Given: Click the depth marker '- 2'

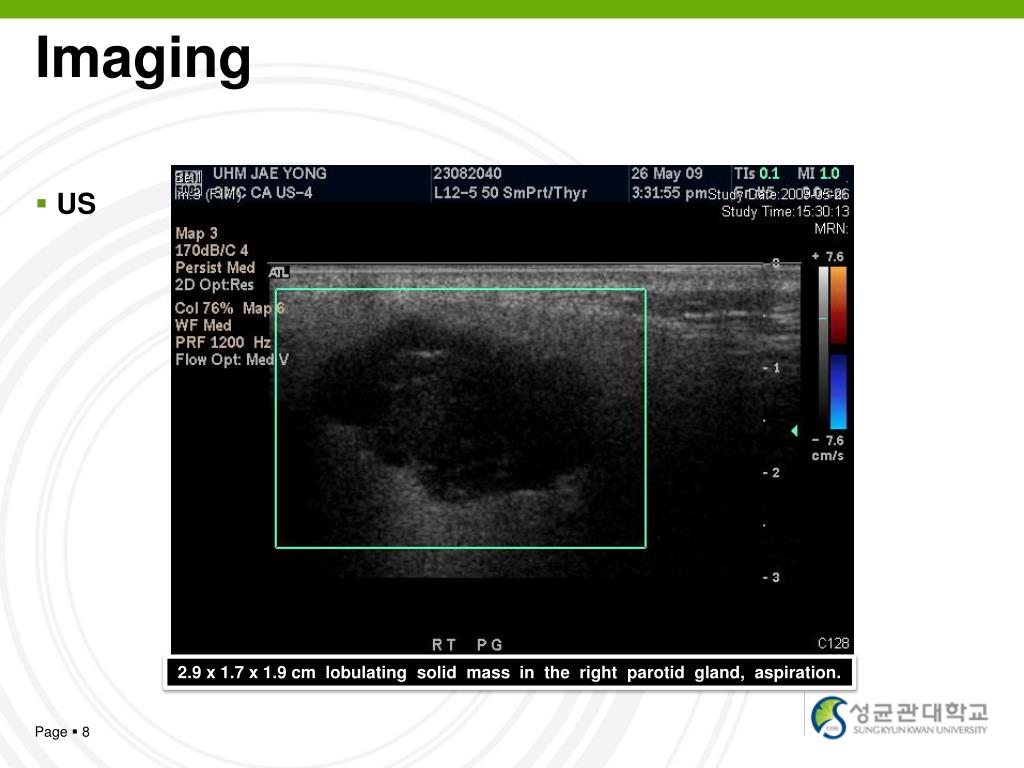Looking at the screenshot, I should click(771, 473).
